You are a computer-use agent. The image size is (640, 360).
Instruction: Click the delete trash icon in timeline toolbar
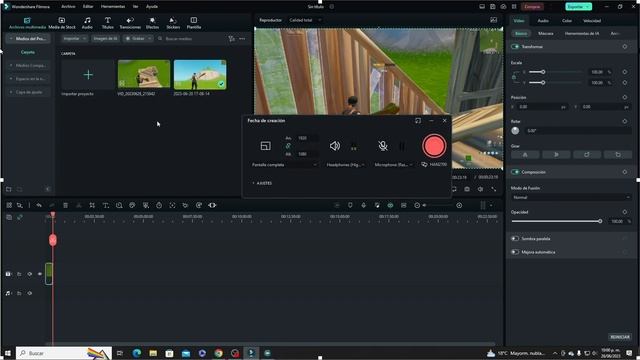point(65,205)
